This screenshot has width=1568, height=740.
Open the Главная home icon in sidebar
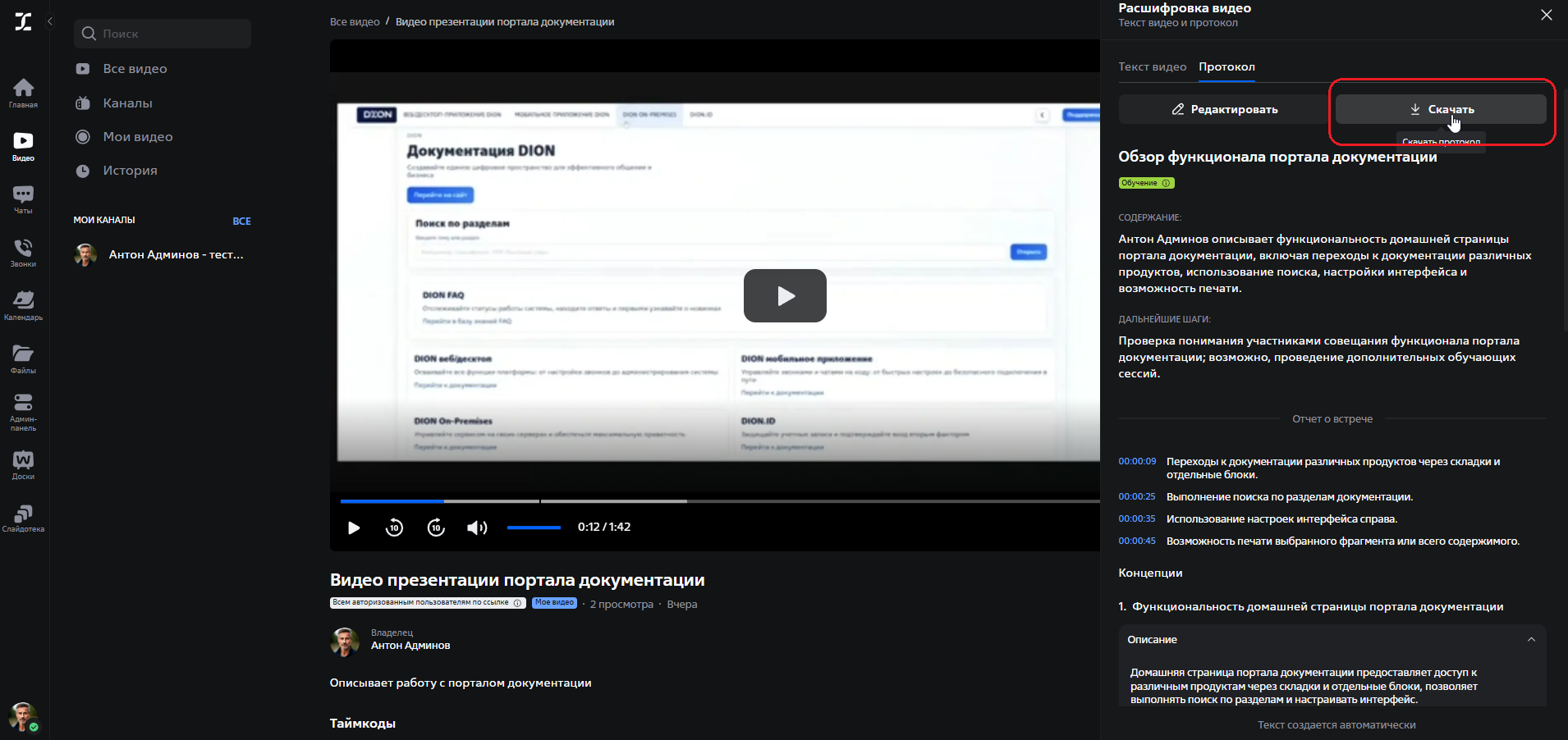23,90
